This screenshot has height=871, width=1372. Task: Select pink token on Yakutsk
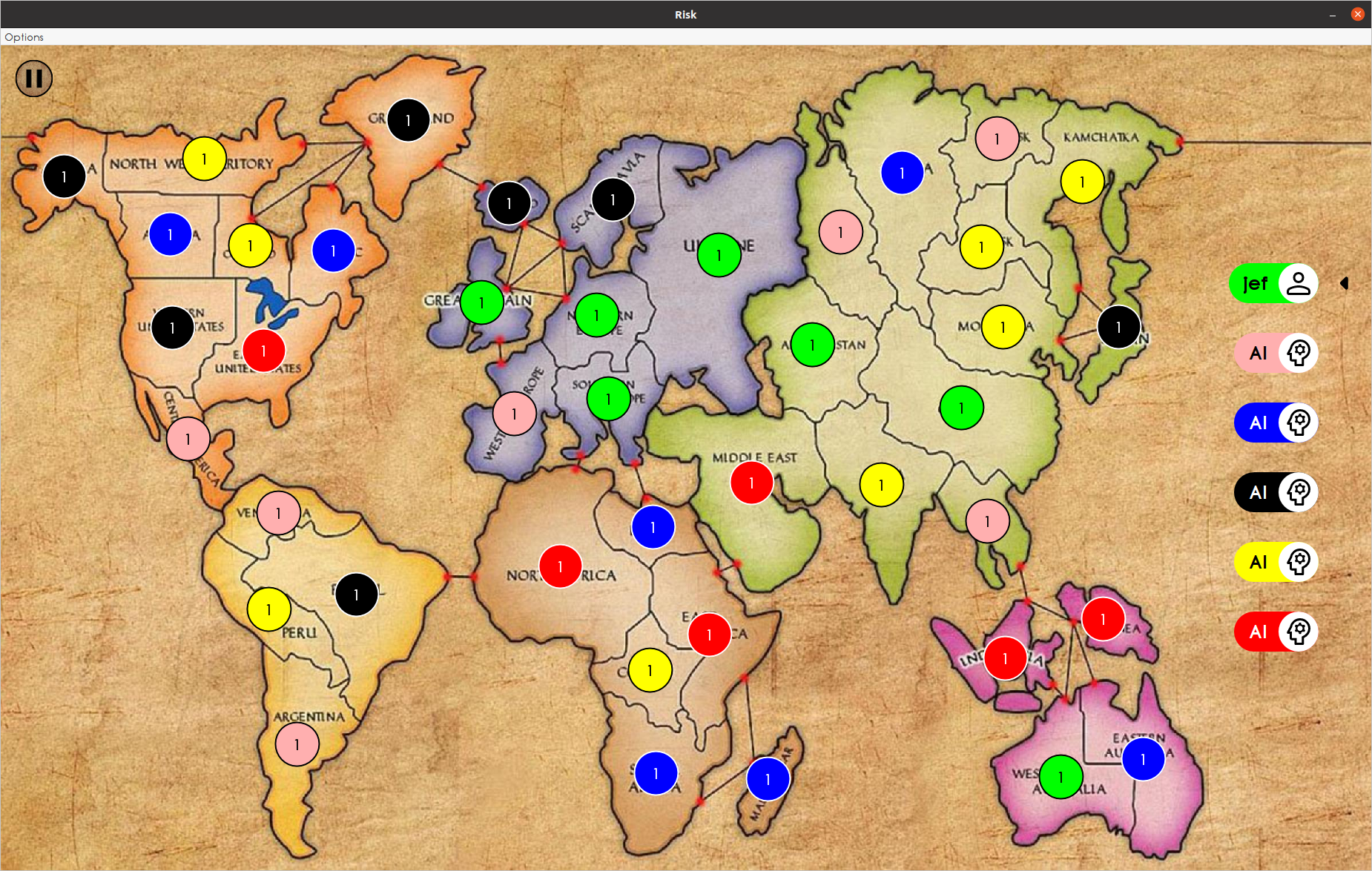(x=997, y=139)
